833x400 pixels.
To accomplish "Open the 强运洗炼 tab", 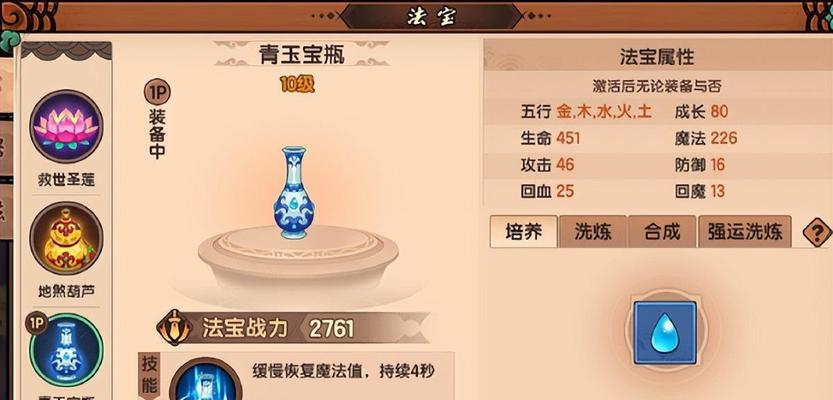I will coord(745,232).
